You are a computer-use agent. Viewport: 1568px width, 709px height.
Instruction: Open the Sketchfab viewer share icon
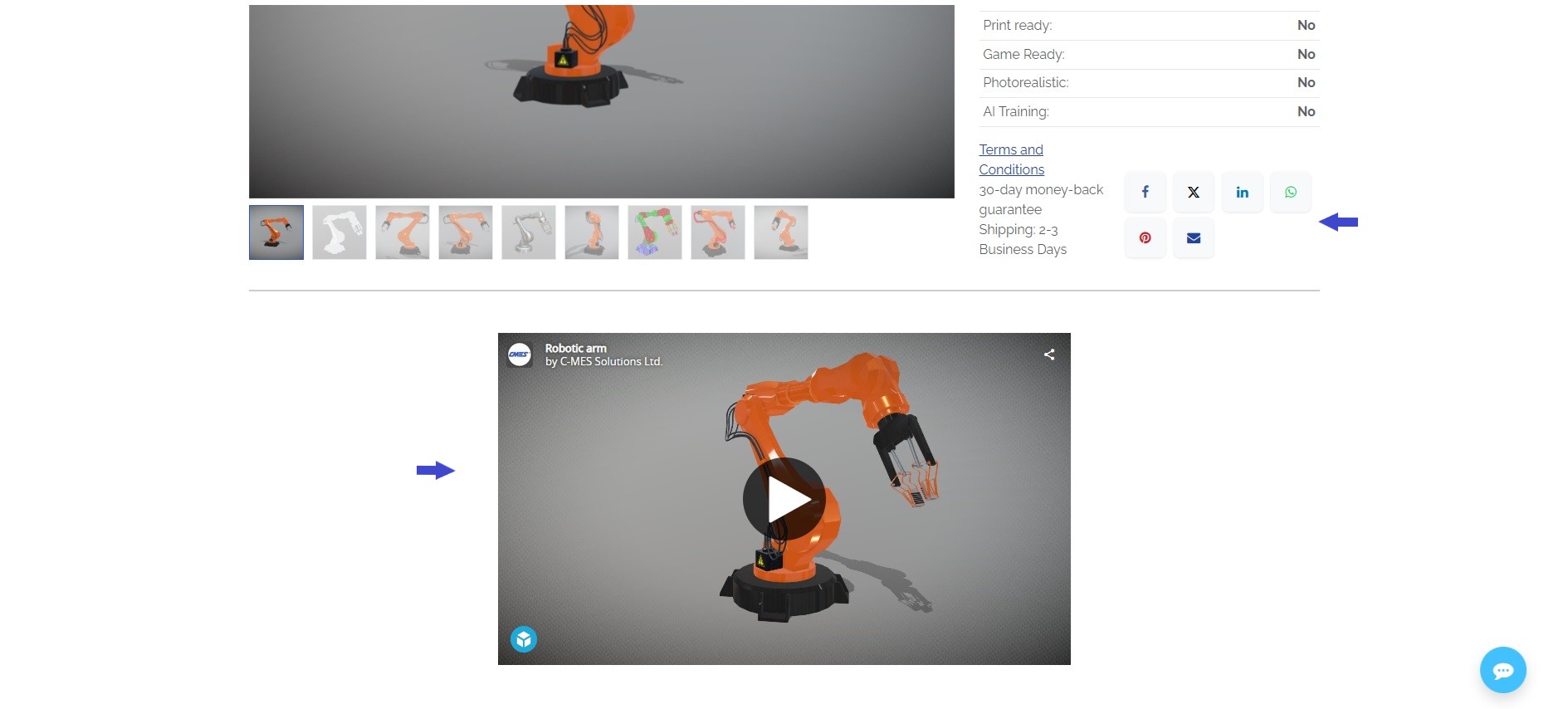point(1049,354)
